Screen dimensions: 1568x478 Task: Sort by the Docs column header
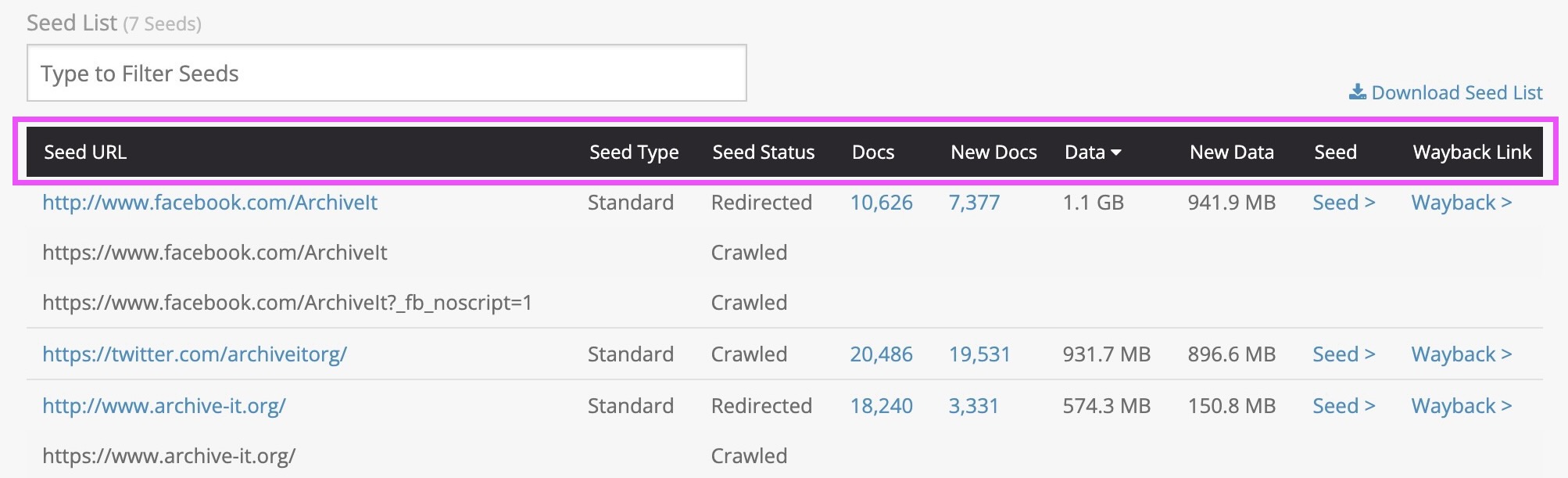click(873, 153)
